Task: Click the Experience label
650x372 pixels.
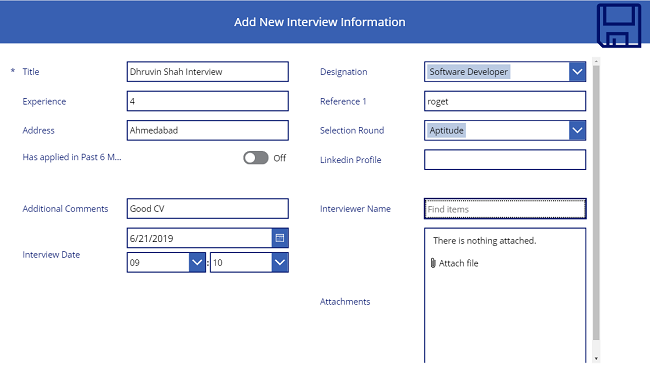Action: [x=44, y=101]
